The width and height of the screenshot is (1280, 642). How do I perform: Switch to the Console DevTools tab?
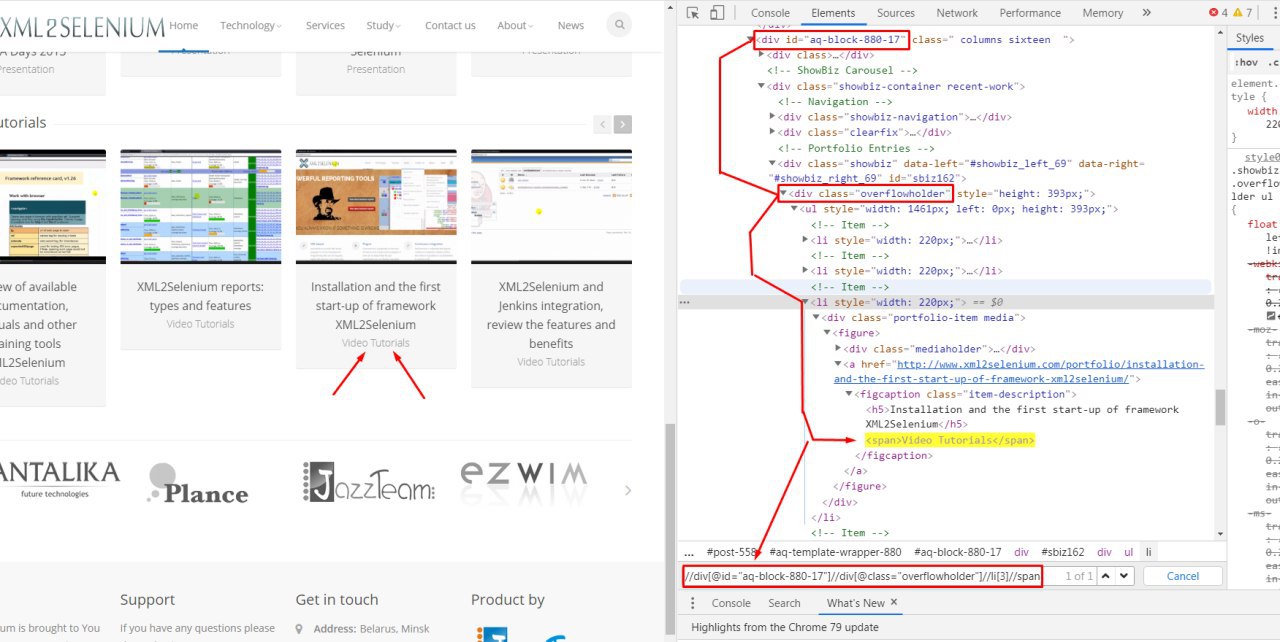click(x=770, y=13)
